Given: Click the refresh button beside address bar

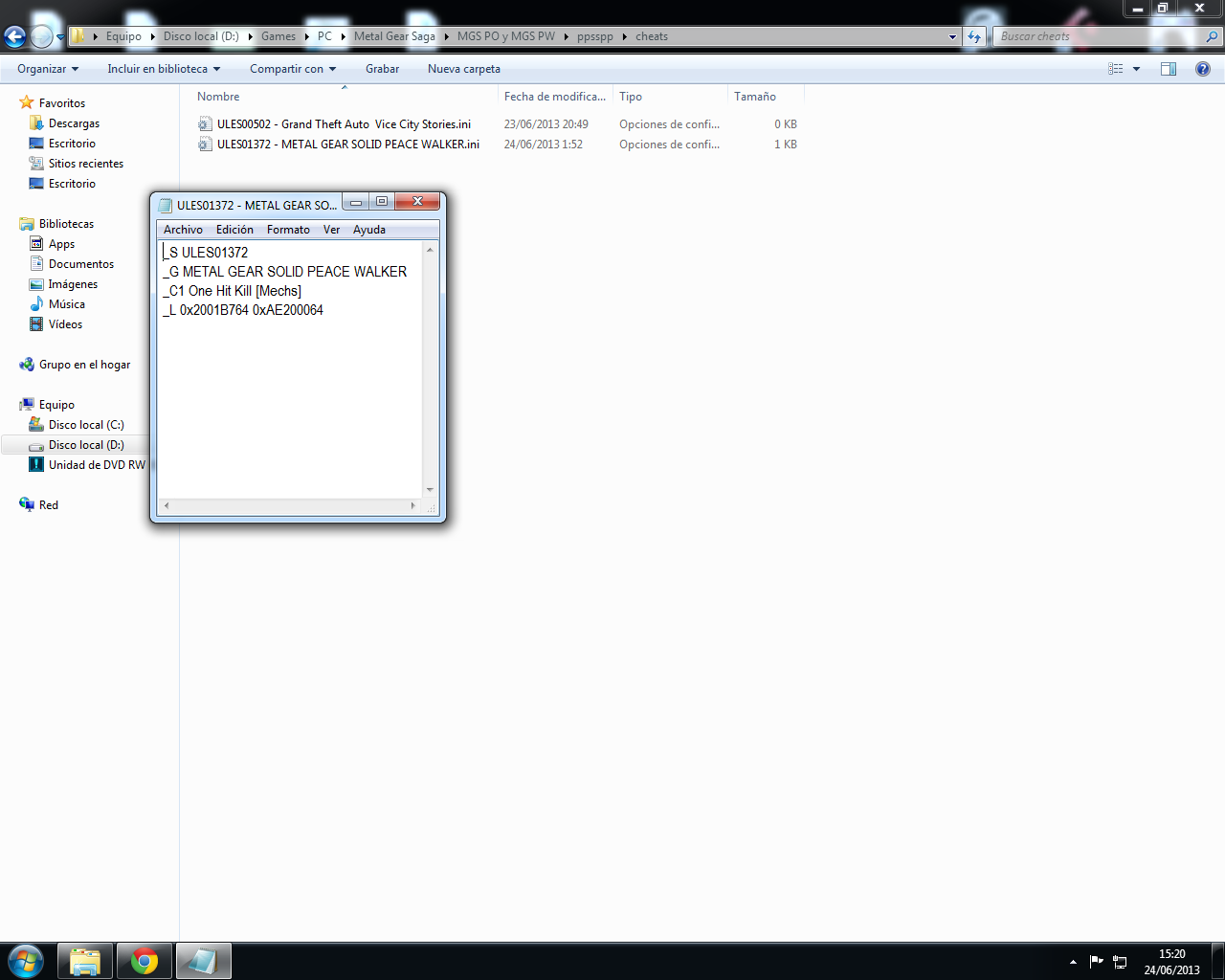Looking at the screenshot, I should pos(974,37).
